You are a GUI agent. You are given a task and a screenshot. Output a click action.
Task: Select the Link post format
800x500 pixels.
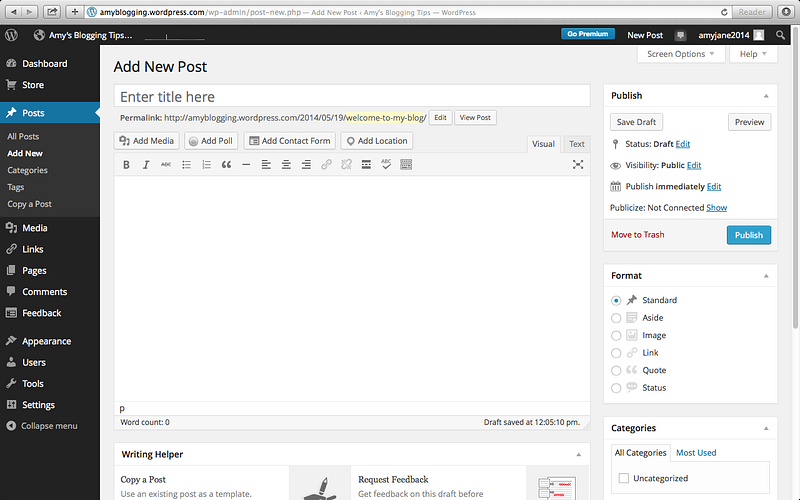click(x=616, y=353)
